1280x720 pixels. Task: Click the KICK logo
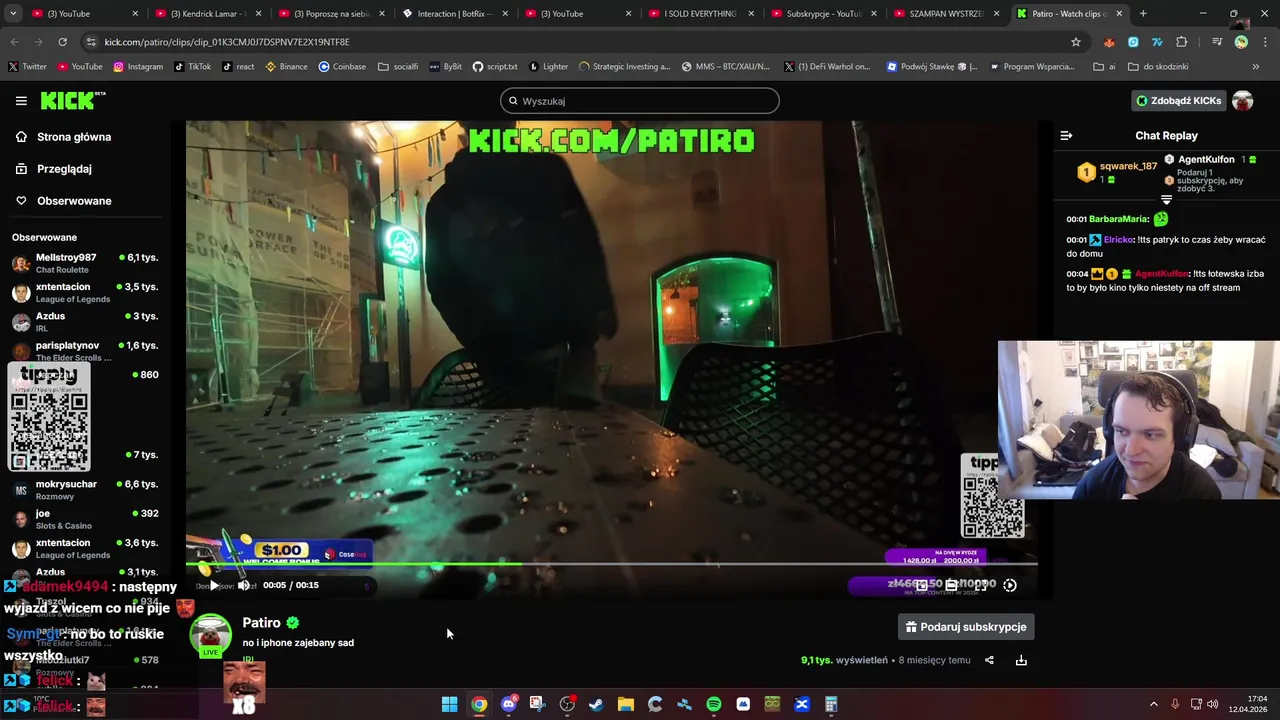tap(72, 101)
